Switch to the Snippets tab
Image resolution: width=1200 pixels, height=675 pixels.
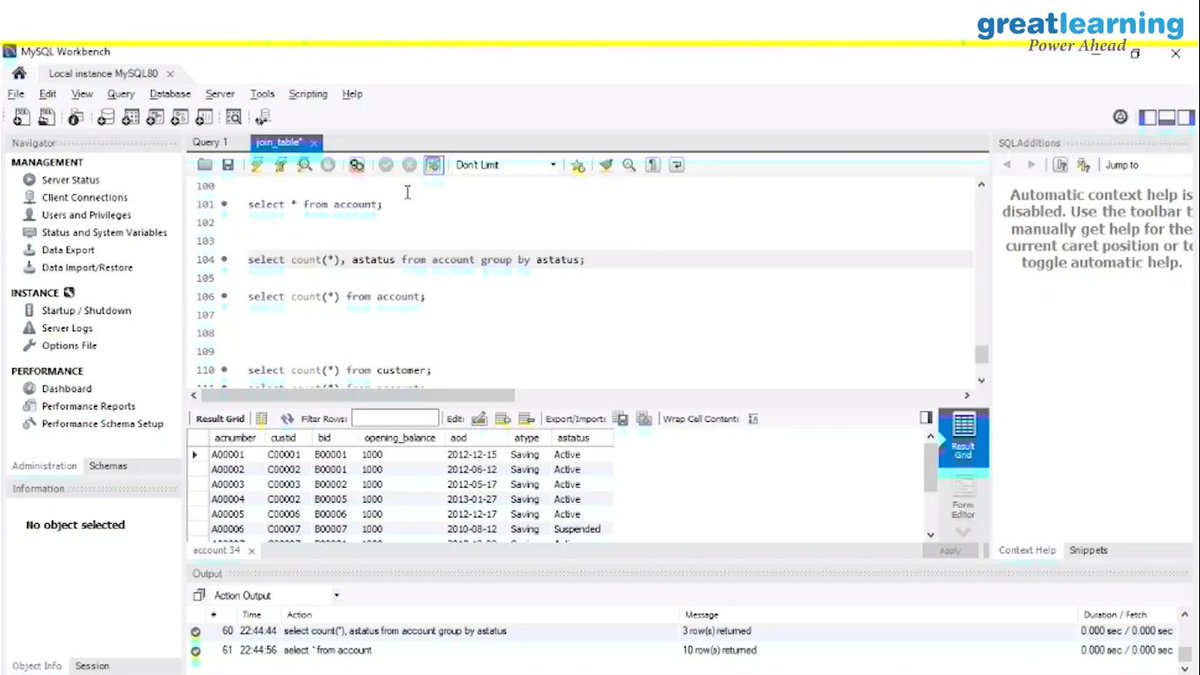tap(1089, 550)
